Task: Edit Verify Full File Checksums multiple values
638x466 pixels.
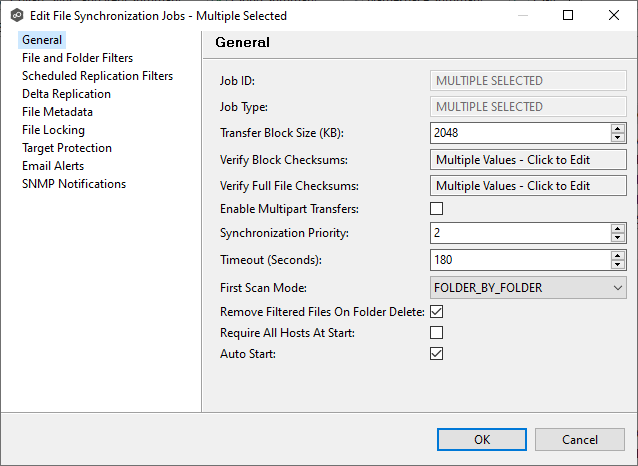Action: coord(527,185)
